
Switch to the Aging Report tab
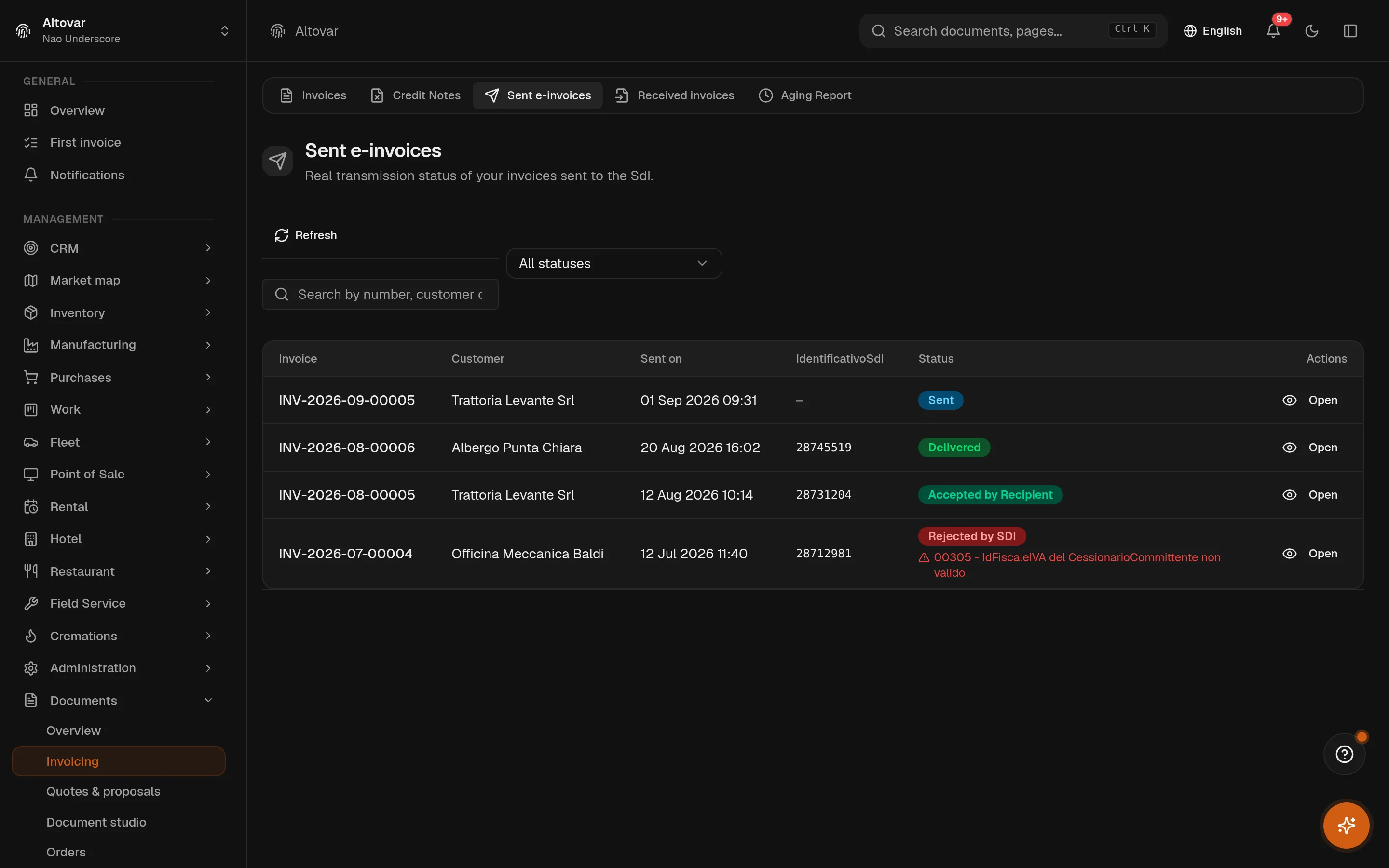[805, 95]
